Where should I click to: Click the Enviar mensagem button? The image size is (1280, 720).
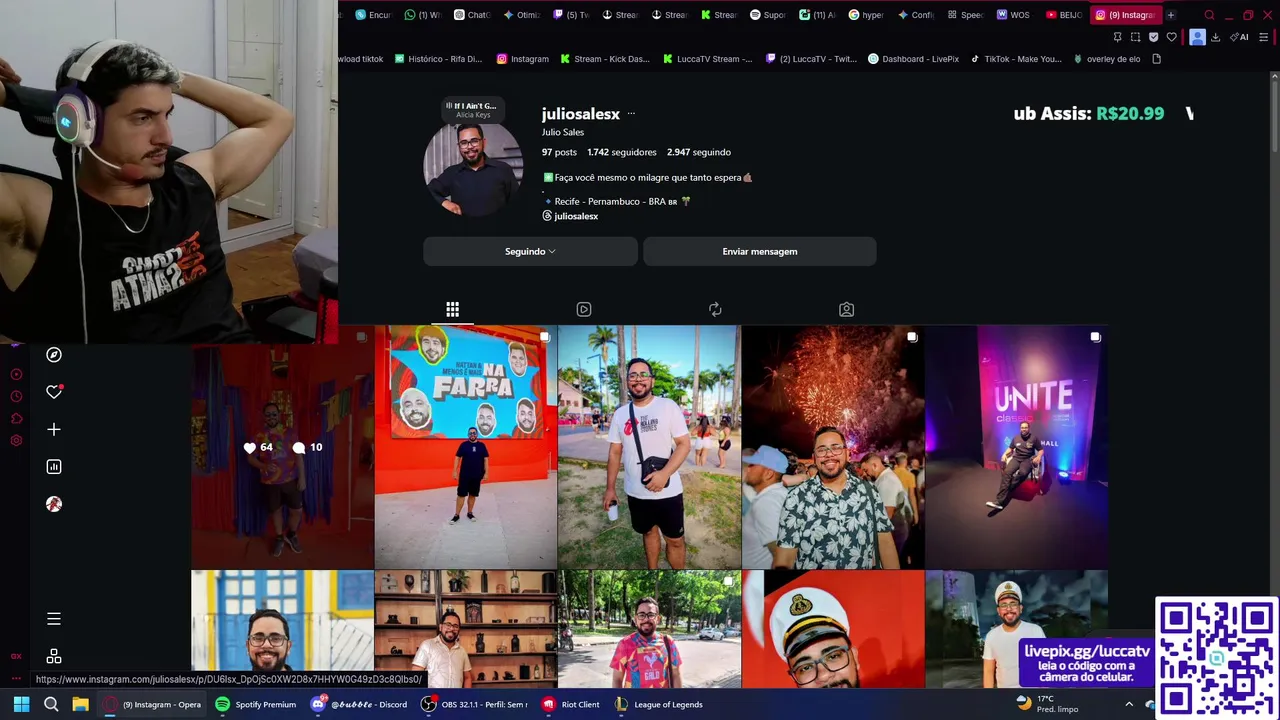click(x=760, y=251)
